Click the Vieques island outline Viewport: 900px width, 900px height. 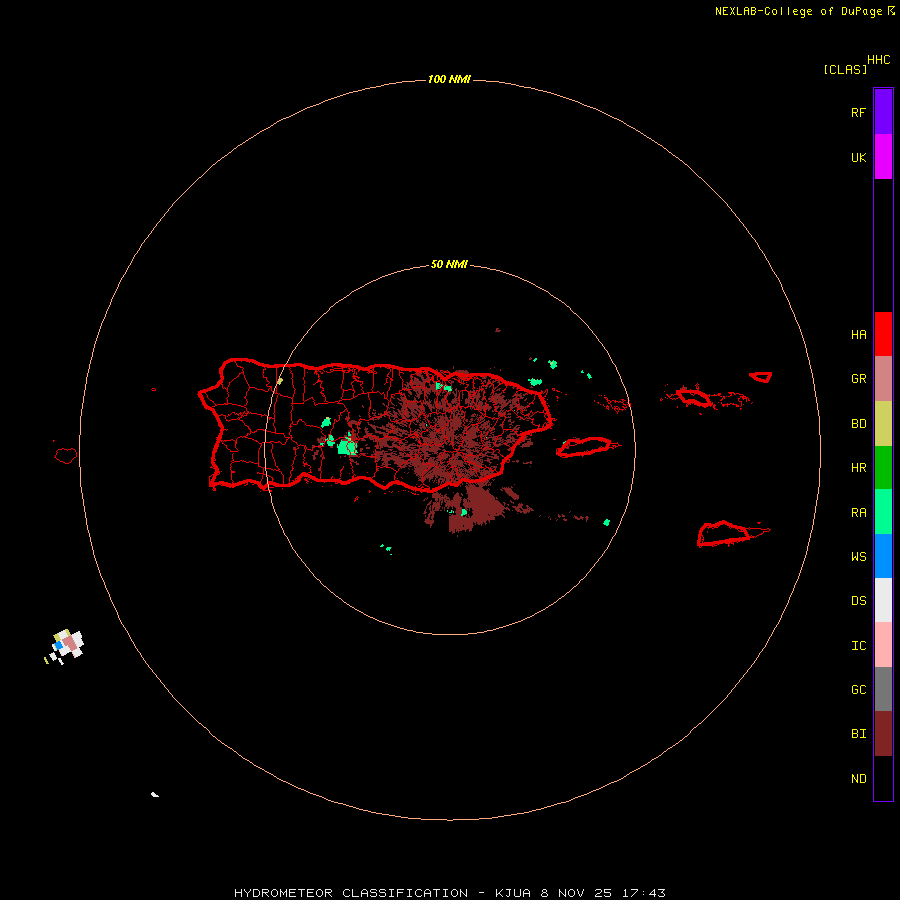tap(584, 447)
